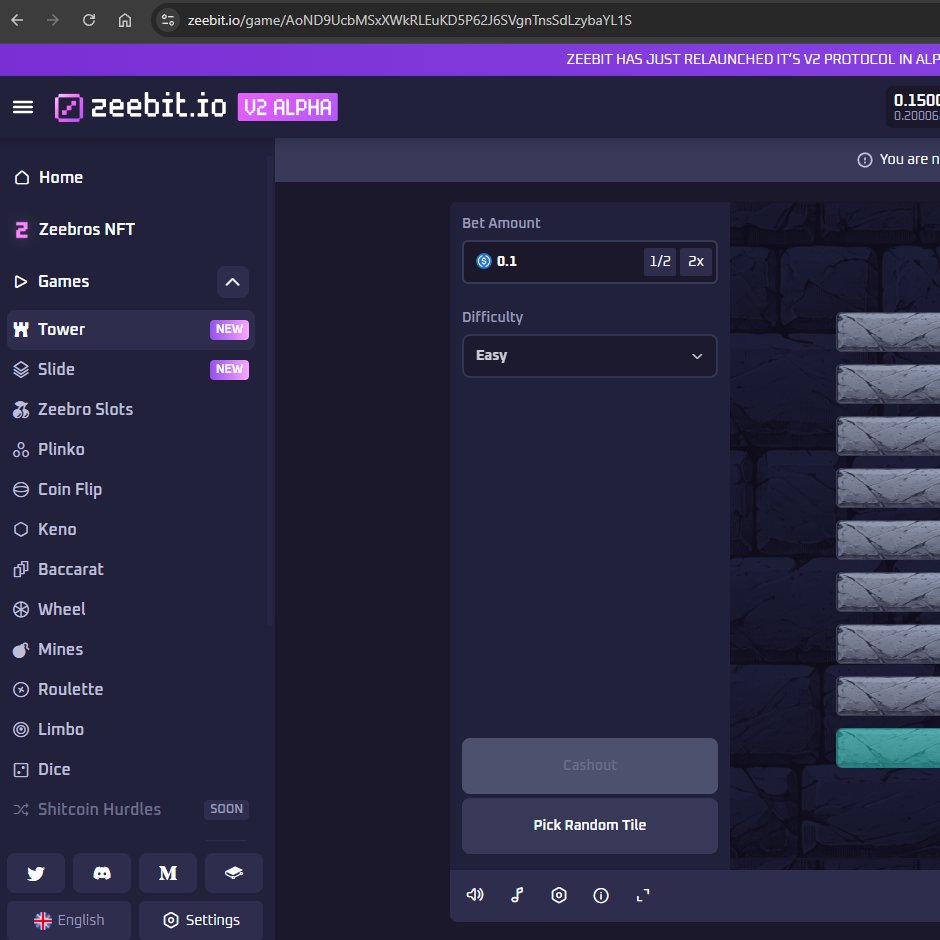Change language via English button

coord(69,920)
